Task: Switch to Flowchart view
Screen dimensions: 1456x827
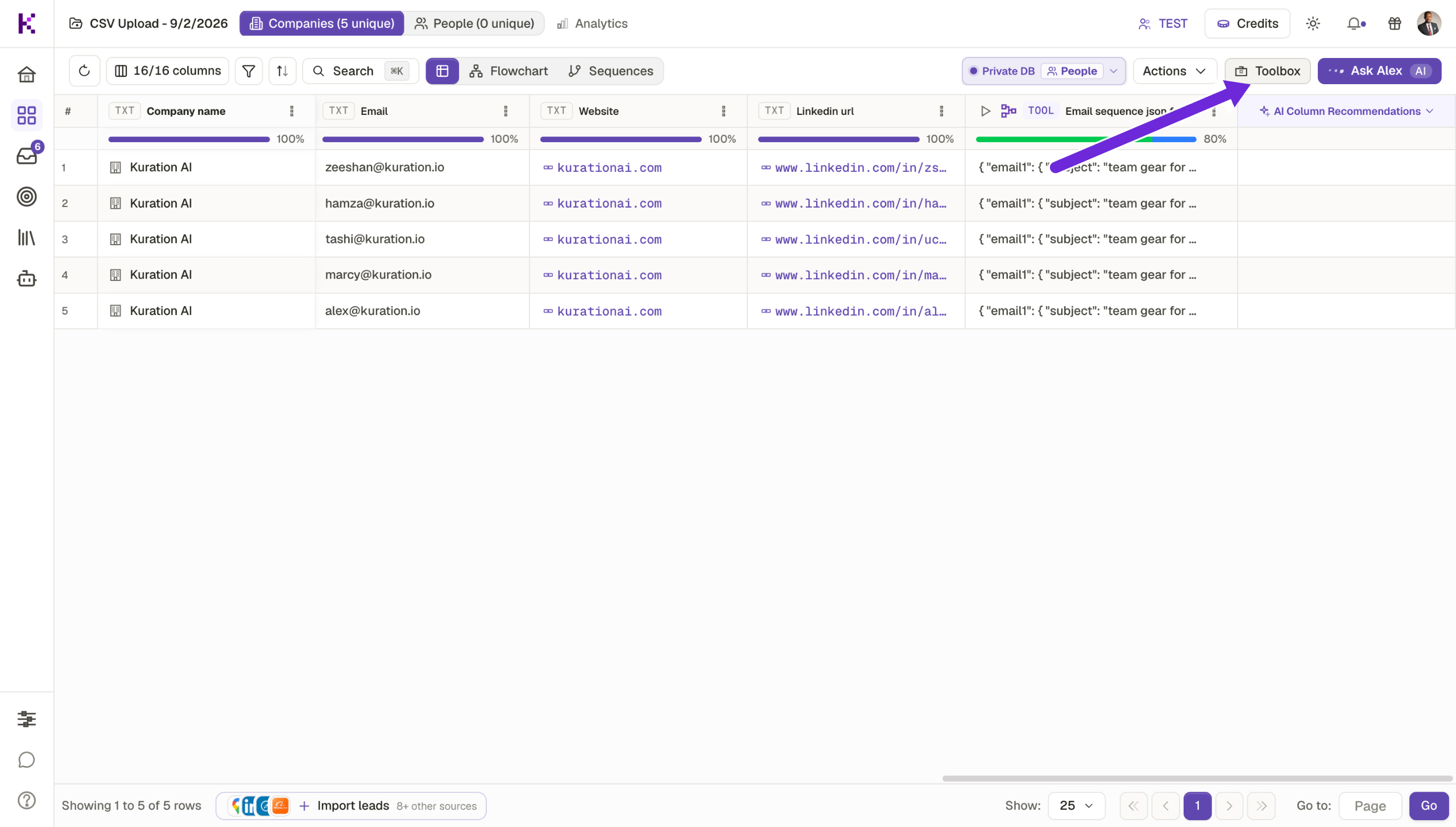Action: point(508,71)
